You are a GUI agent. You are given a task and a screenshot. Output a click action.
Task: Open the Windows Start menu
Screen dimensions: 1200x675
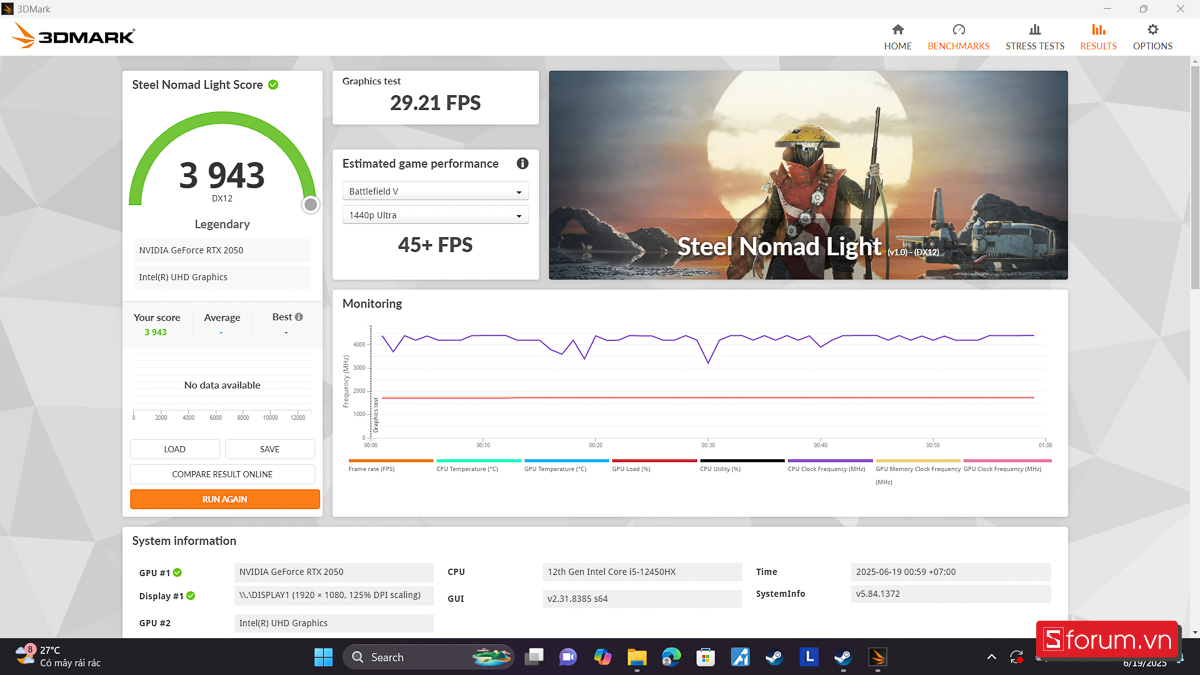tap(324, 657)
